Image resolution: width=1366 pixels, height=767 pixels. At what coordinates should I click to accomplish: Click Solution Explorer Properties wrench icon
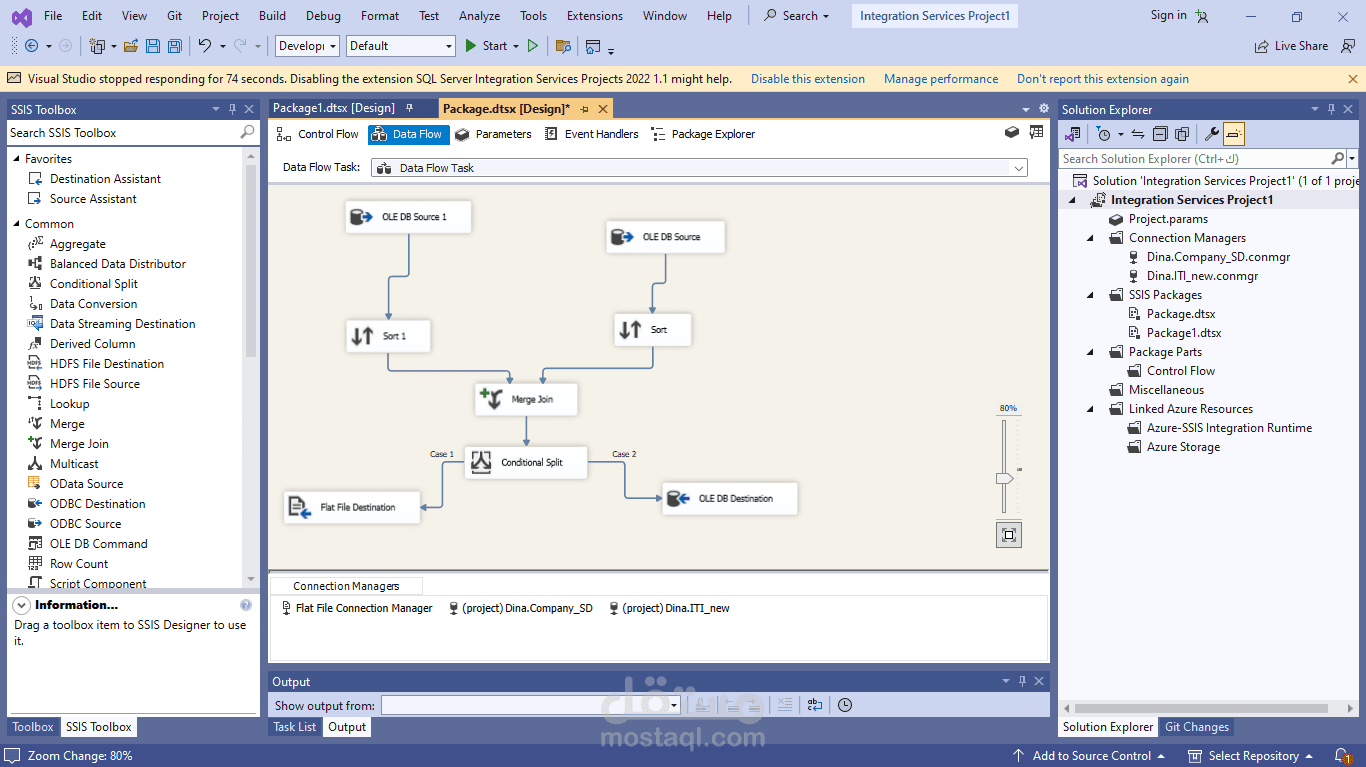click(1210, 134)
